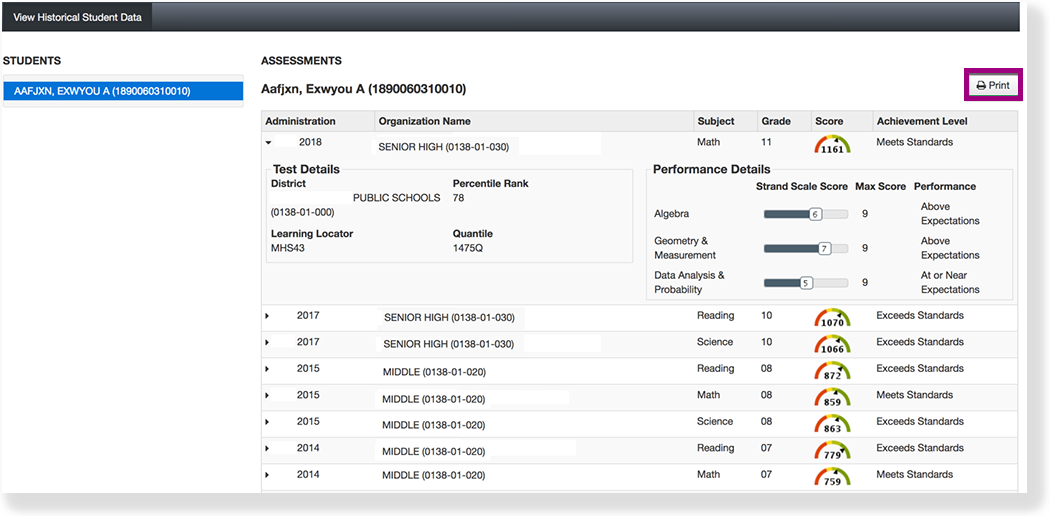
Task: Select student AAFJXN, EXWYOU A in list
Action: pyautogui.click(x=122, y=91)
